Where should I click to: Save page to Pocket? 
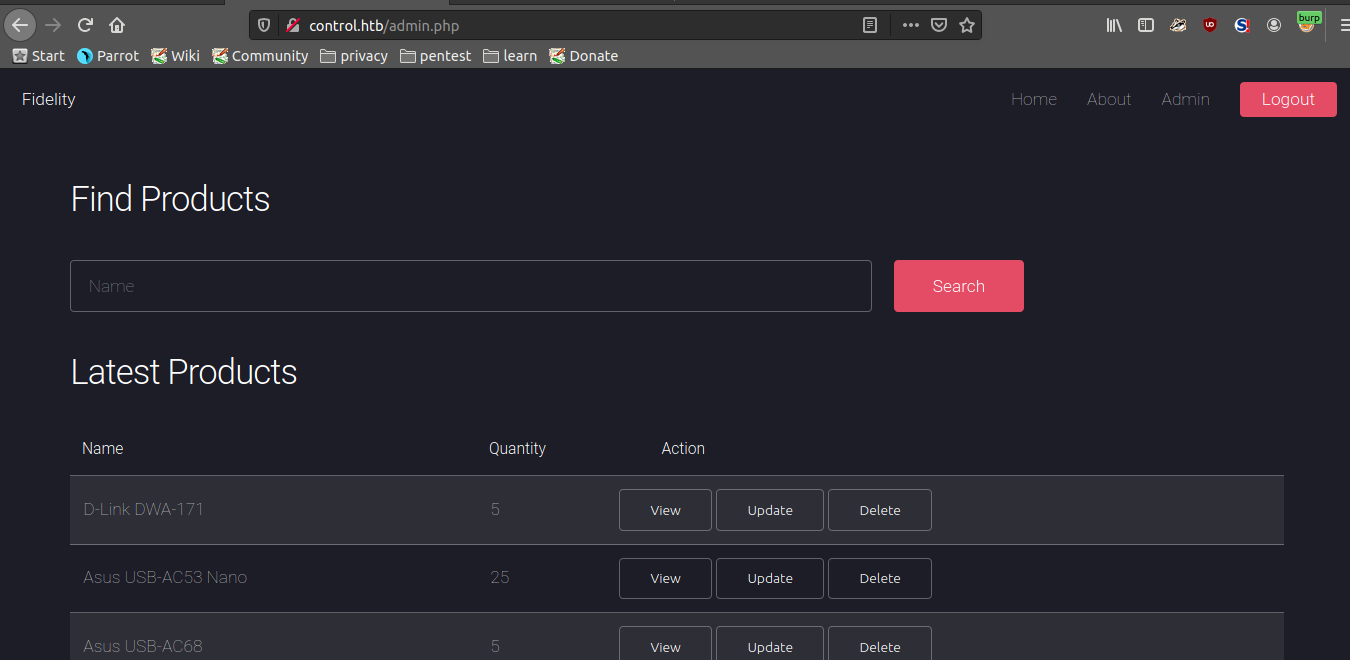click(x=938, y=25)
